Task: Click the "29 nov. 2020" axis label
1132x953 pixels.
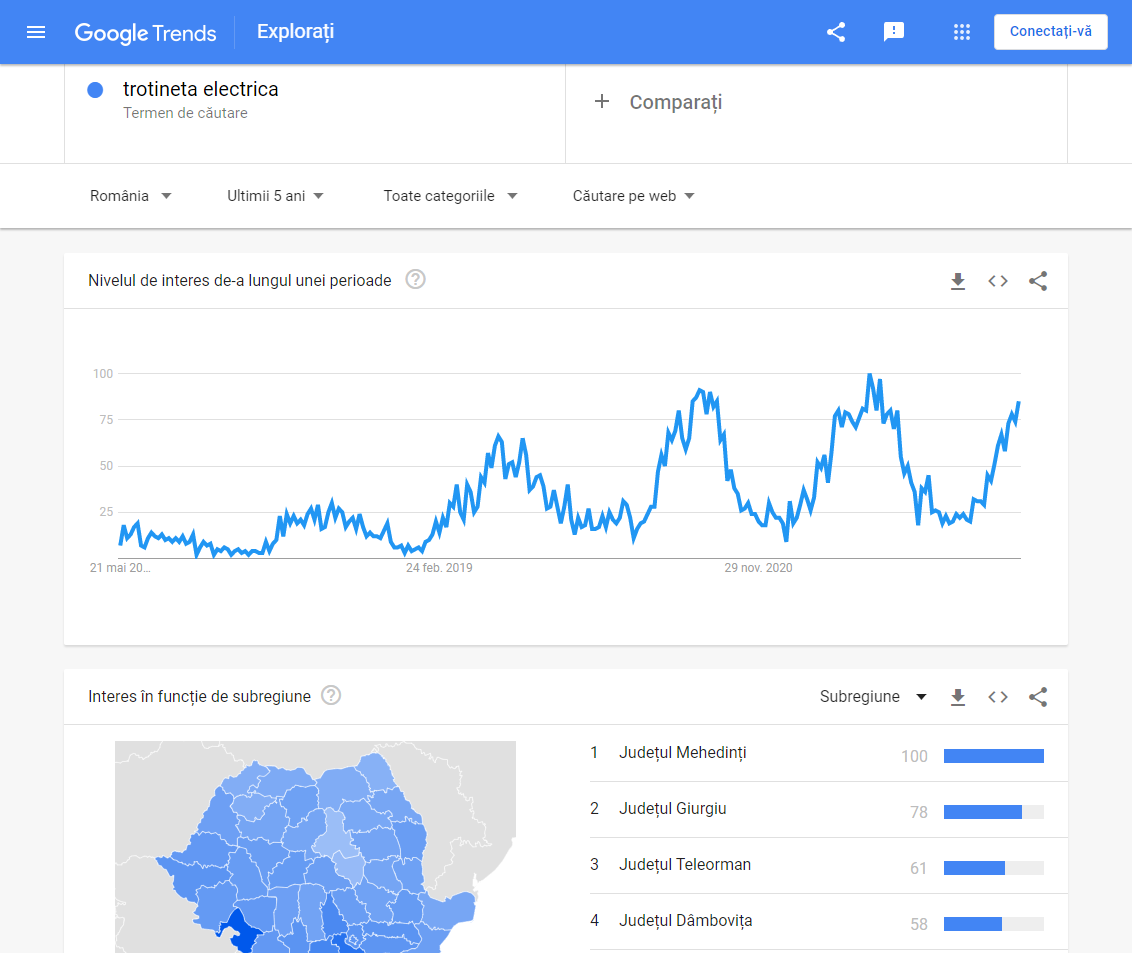Action: pos(758,567)
